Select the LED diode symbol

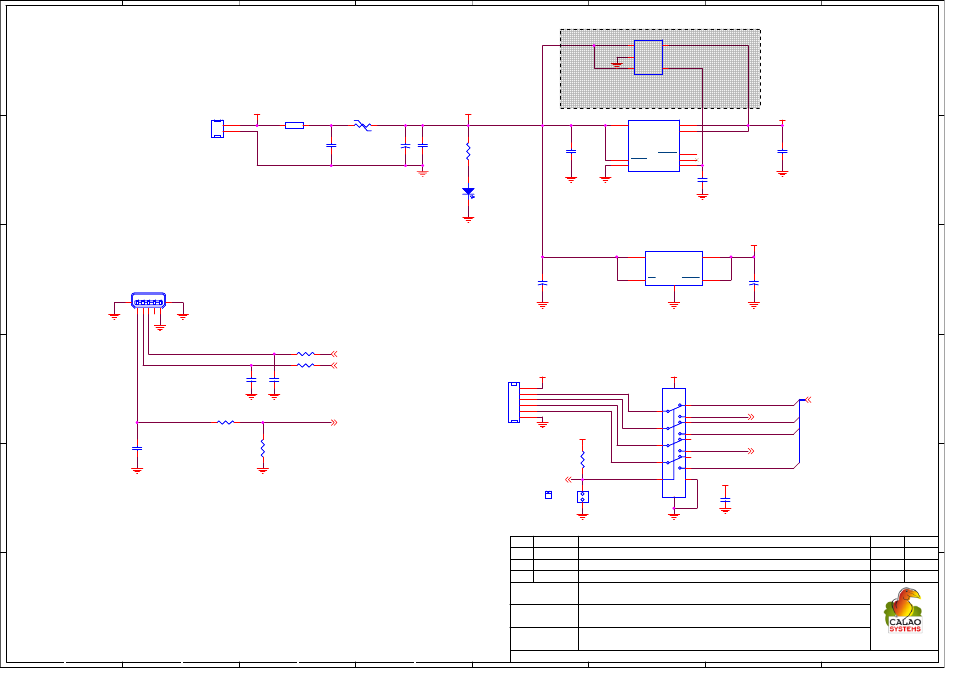[x=468, y=192]
